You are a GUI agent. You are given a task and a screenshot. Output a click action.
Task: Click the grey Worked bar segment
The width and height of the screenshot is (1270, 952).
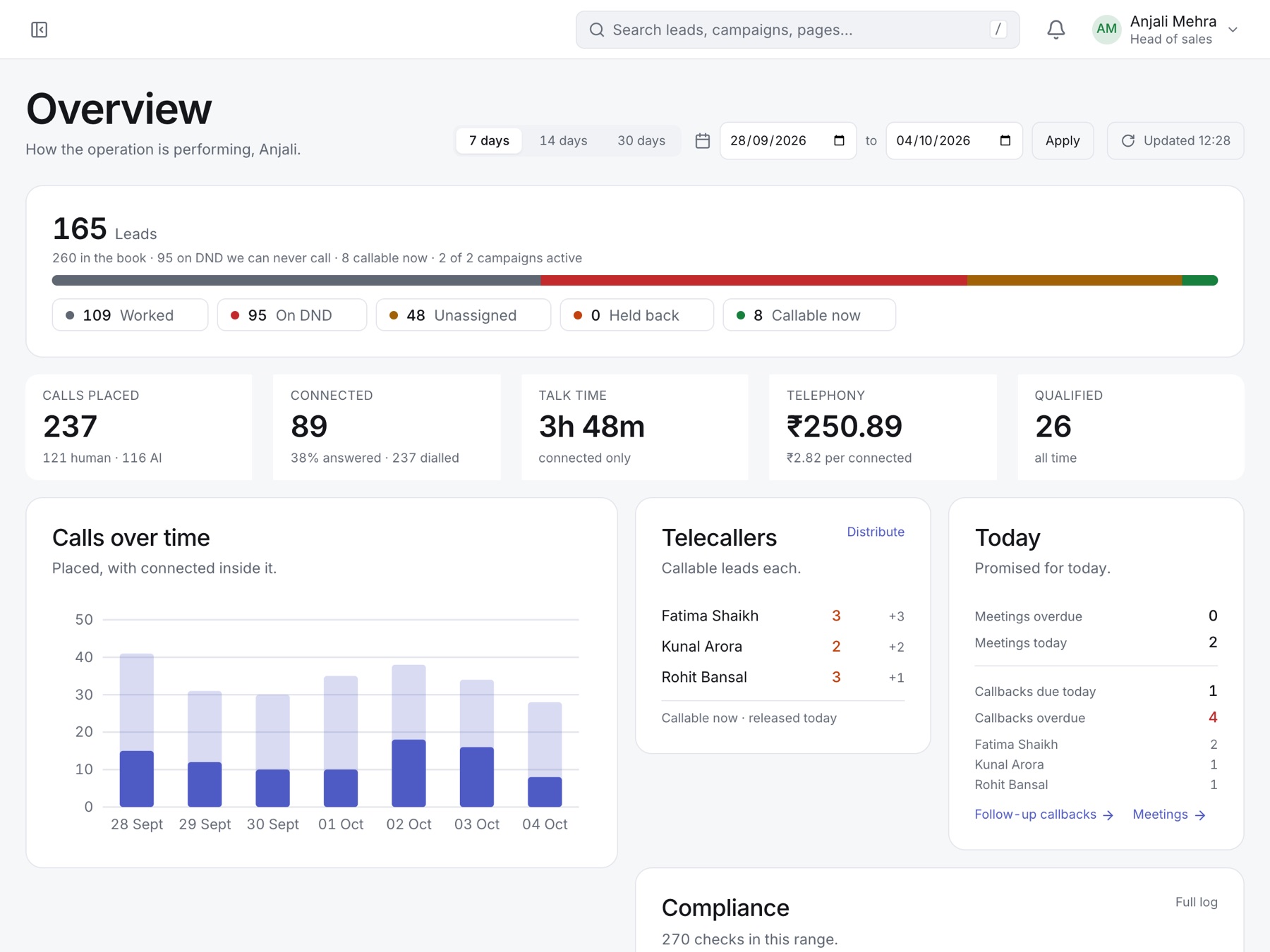pyautogui.click(x=296, y=280)
